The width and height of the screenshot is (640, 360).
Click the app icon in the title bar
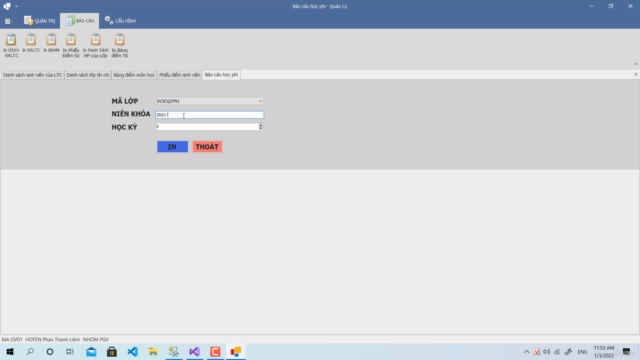7,6
